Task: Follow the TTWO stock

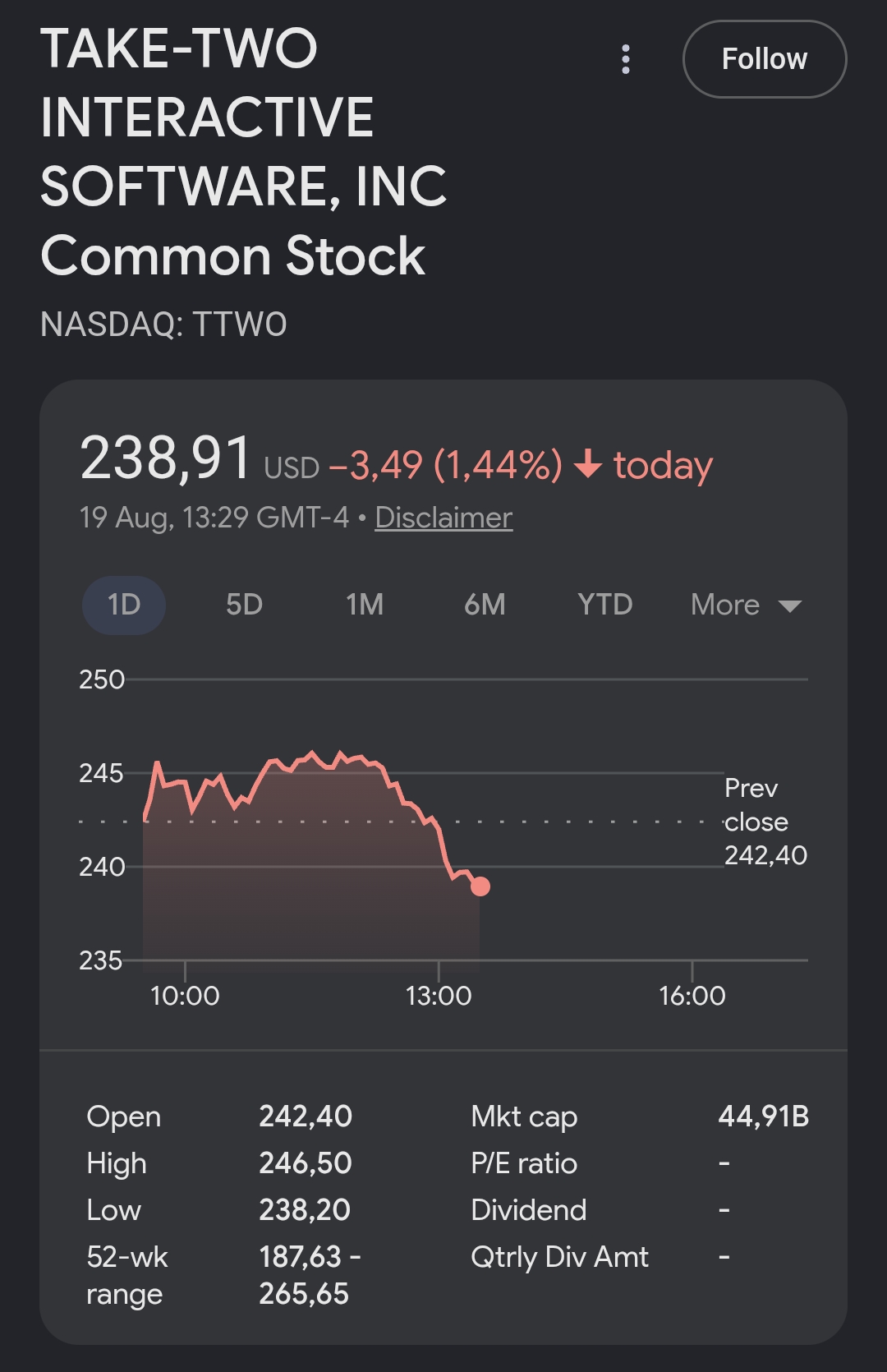Action: tap(765, 59)
